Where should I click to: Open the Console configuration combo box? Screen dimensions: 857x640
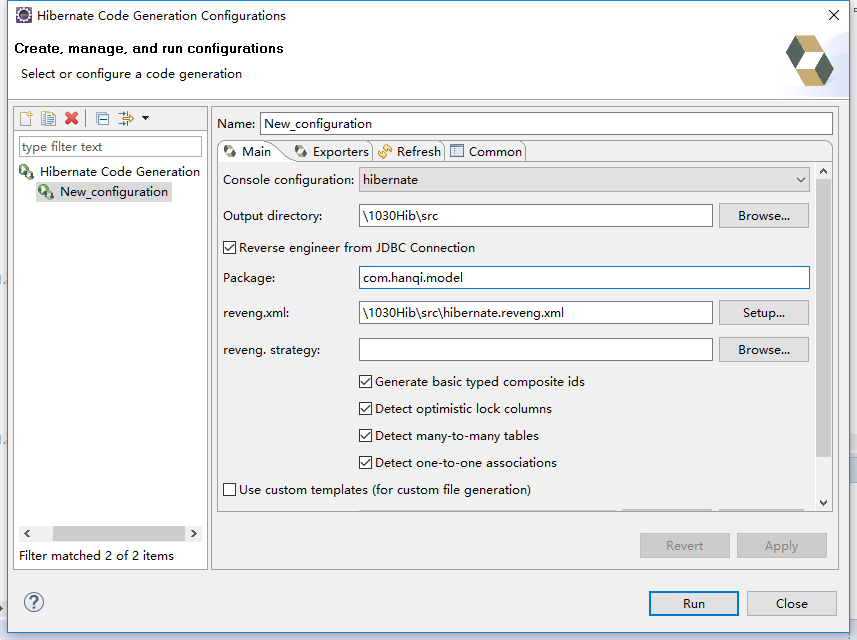click(x=584, y=180)
